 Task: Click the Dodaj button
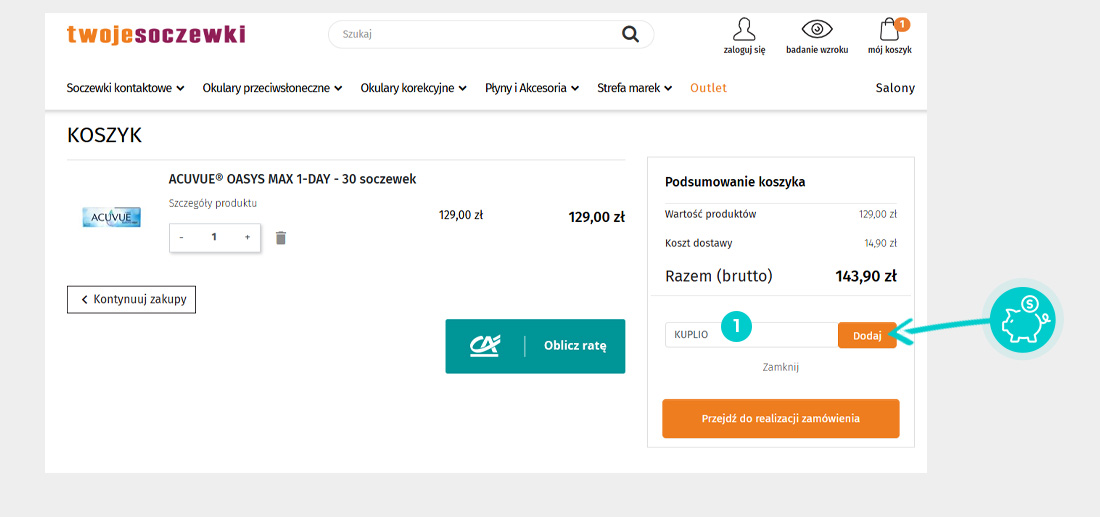pyautogui.click(x=867, y=335)
